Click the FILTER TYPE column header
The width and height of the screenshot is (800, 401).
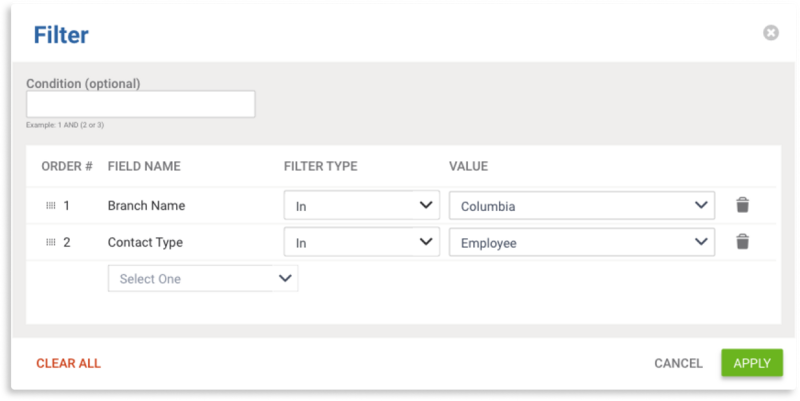pos(320,166)
